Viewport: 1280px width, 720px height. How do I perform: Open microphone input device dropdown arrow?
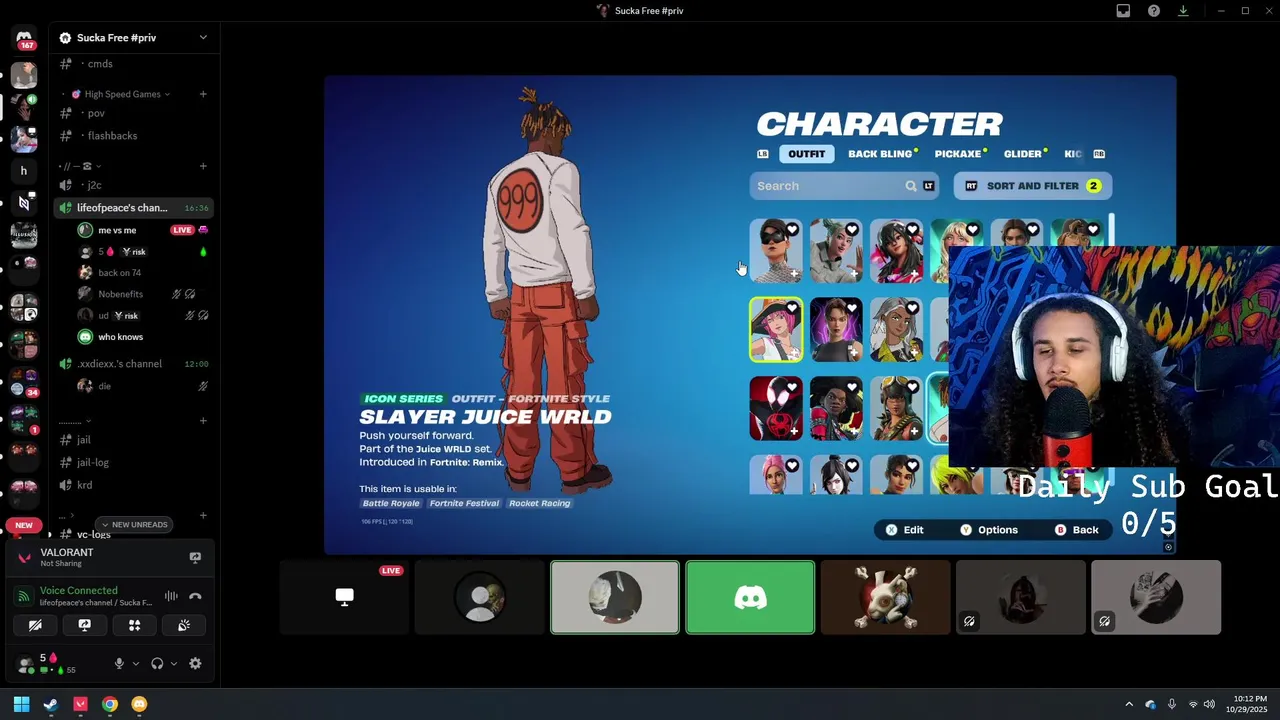[x=136, y=663]
